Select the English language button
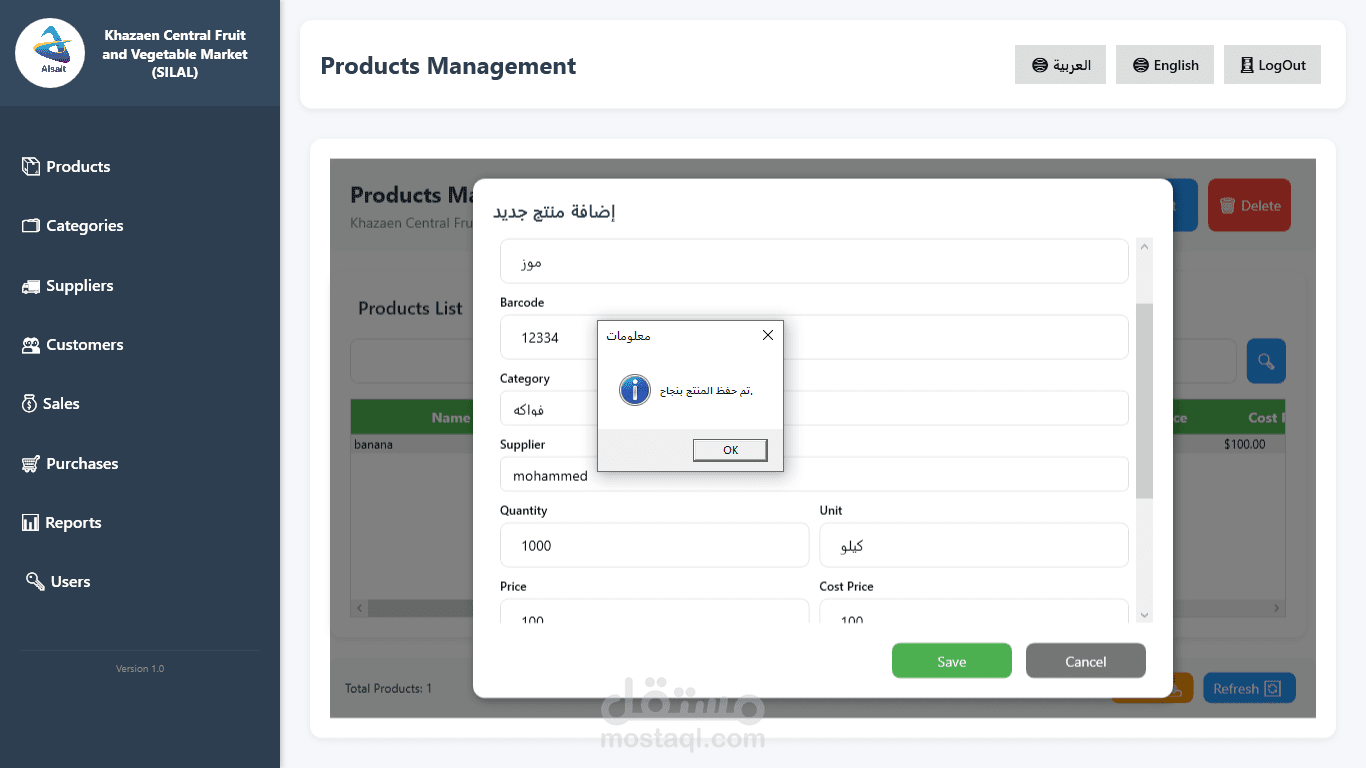Image resolution: width=1366 pixels, height=768 pixels. [1165, 65]
